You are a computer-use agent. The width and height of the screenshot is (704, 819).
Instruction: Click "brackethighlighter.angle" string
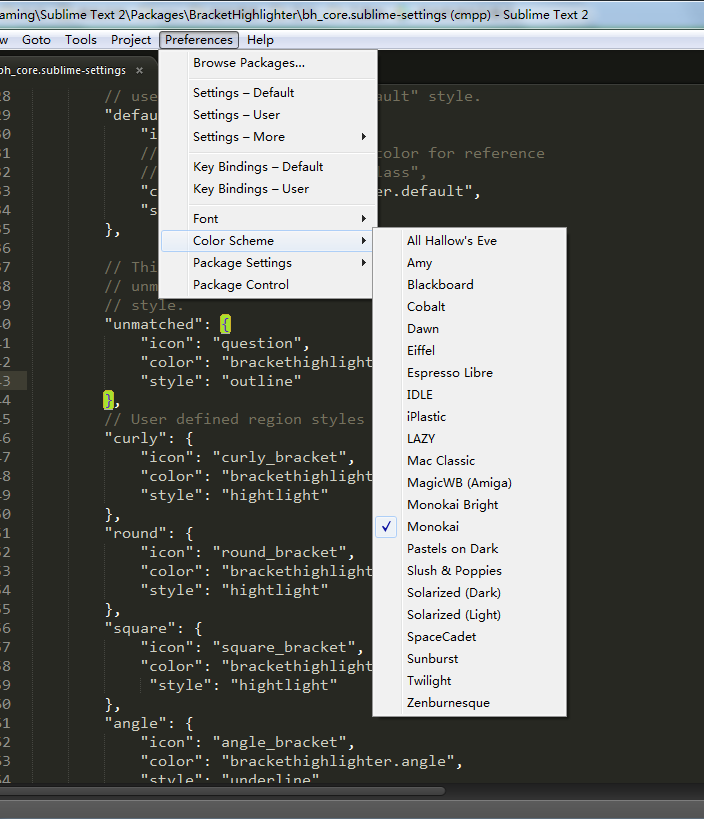pos(337,762)
